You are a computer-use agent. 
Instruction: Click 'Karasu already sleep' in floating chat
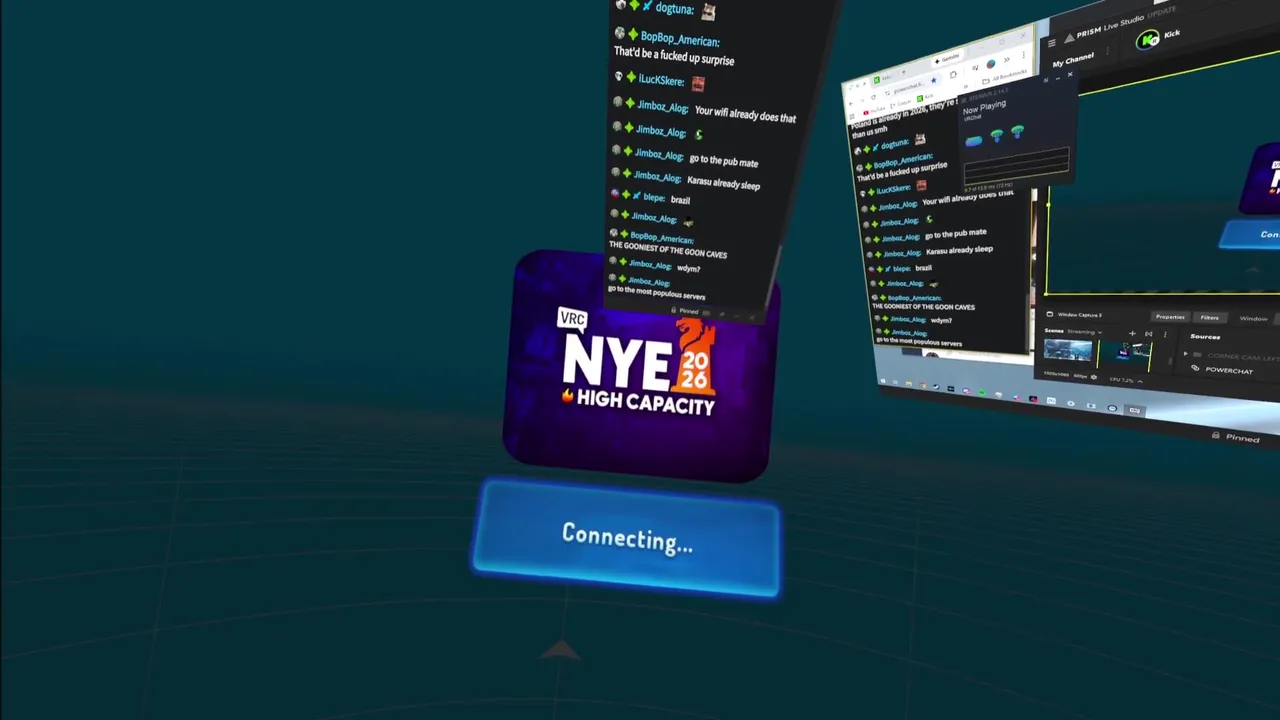pyautogui.click(x=723, y=183)
